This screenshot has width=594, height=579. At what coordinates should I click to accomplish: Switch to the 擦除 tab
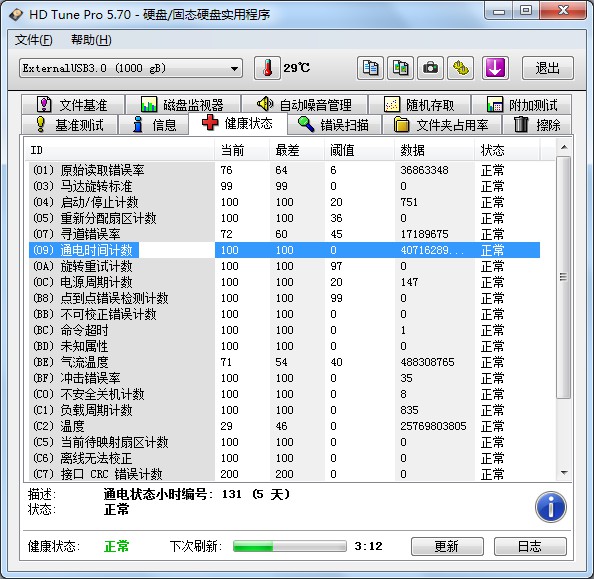[x=537, y=125]
